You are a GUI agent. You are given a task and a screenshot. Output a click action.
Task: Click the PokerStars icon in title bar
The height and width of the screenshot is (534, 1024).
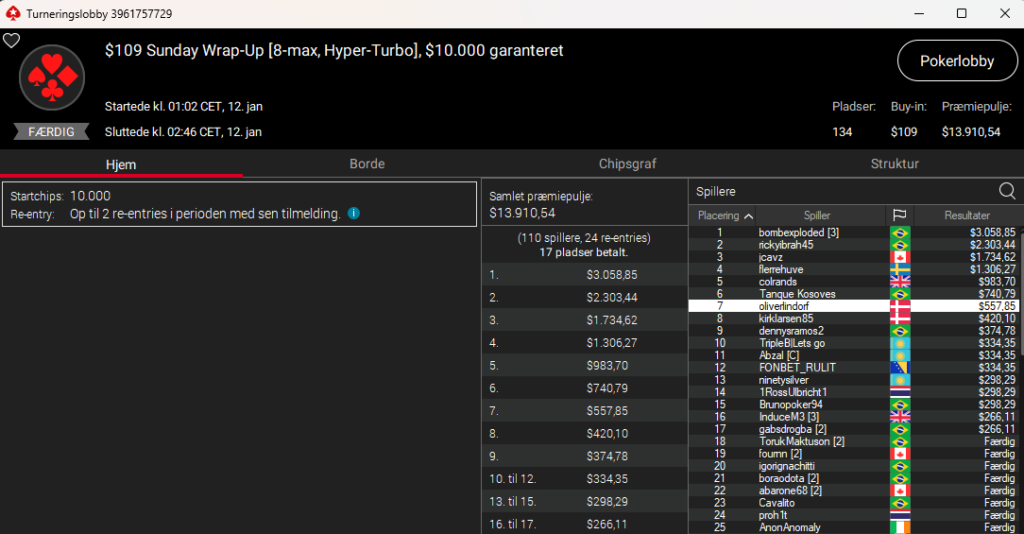coord(12,13)
